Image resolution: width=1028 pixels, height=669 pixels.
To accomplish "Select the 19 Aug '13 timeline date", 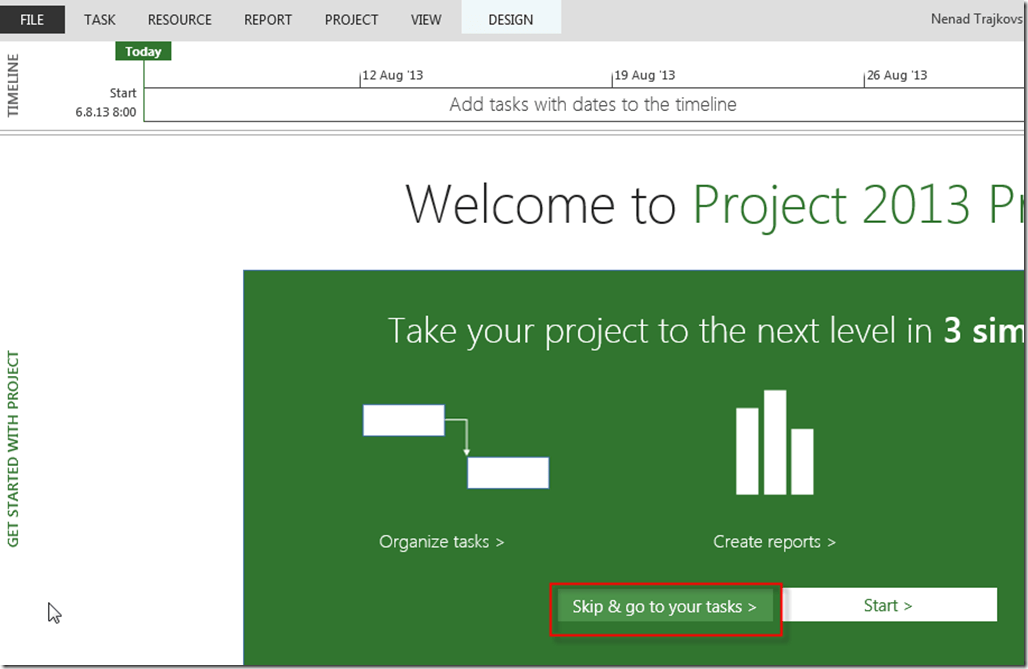I will [645, 75].
